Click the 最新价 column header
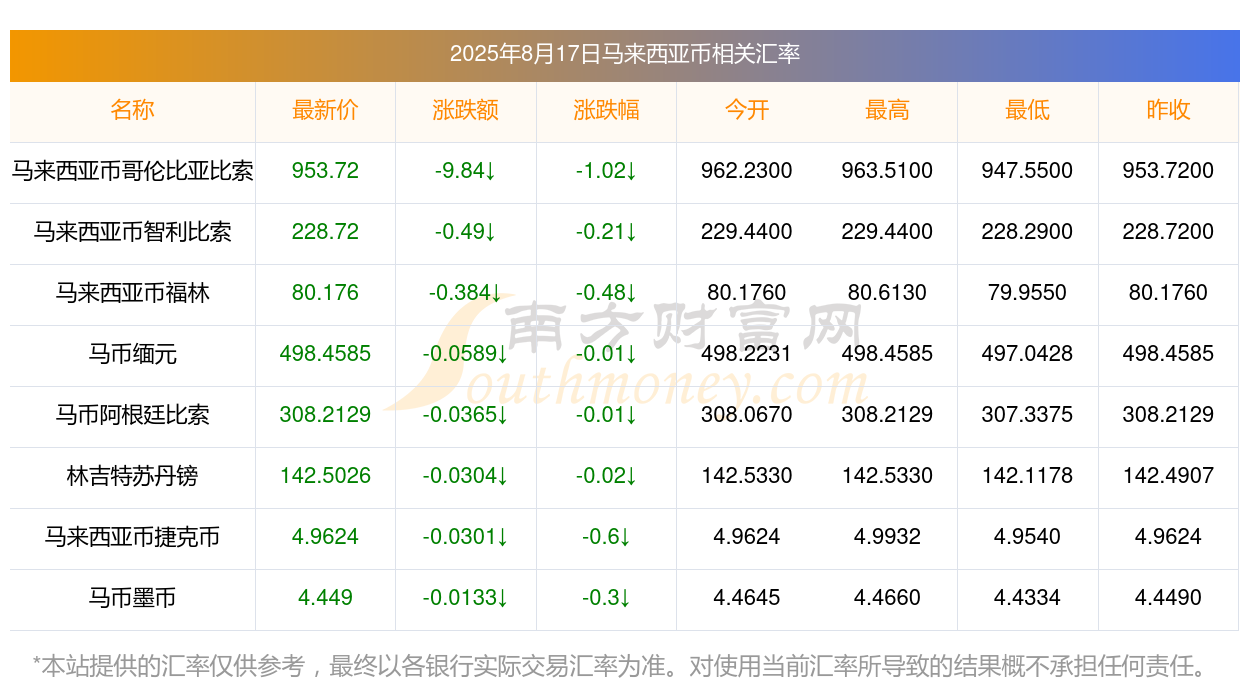 (x=325, y=110)
